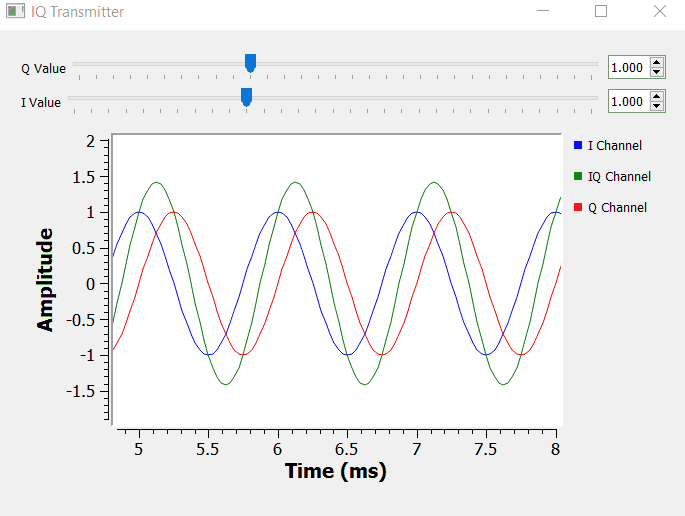This screenshot has height=516, width=685.
Task: Decrease I Value with the down arrow
Action: pos(656,106)
